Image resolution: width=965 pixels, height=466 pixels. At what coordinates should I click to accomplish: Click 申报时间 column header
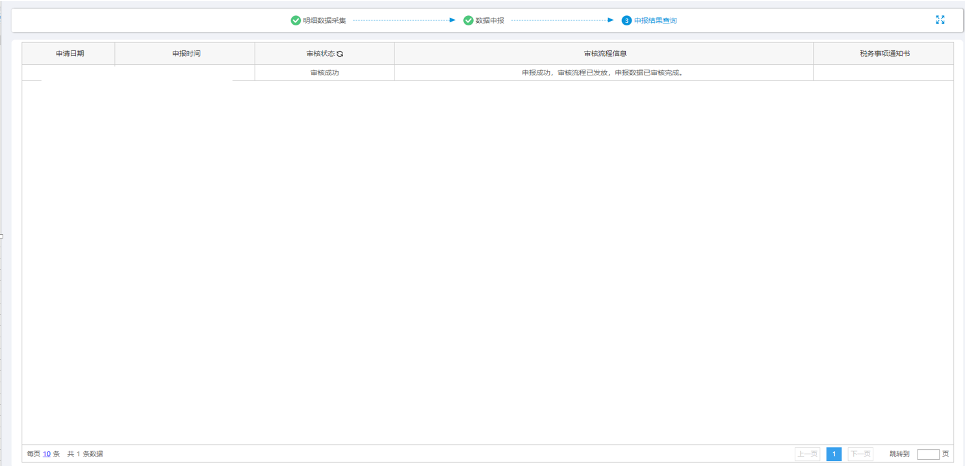(x=186, y=53)
